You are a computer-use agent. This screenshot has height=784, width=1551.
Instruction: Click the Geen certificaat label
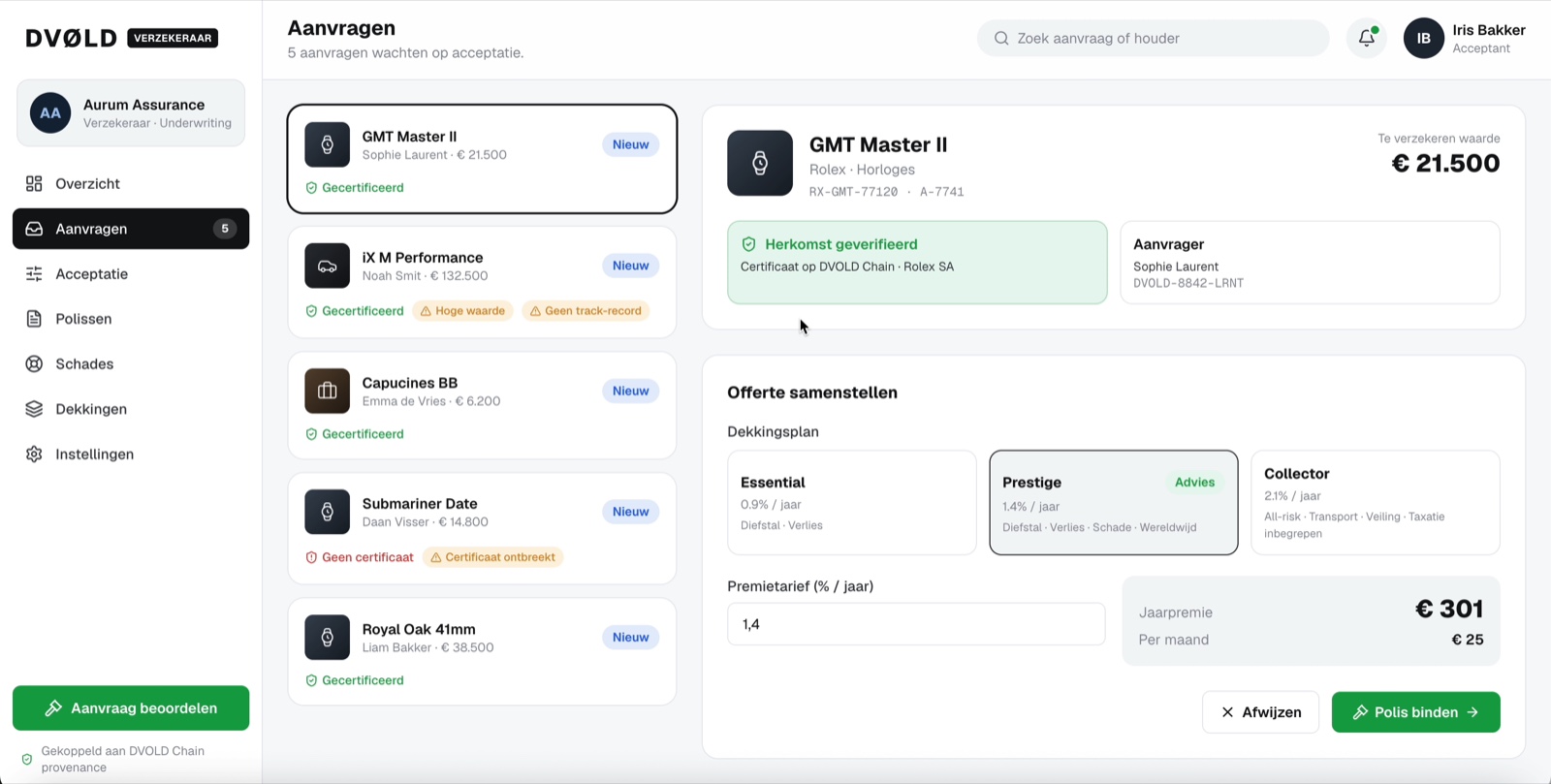click(x=360, y=557)
